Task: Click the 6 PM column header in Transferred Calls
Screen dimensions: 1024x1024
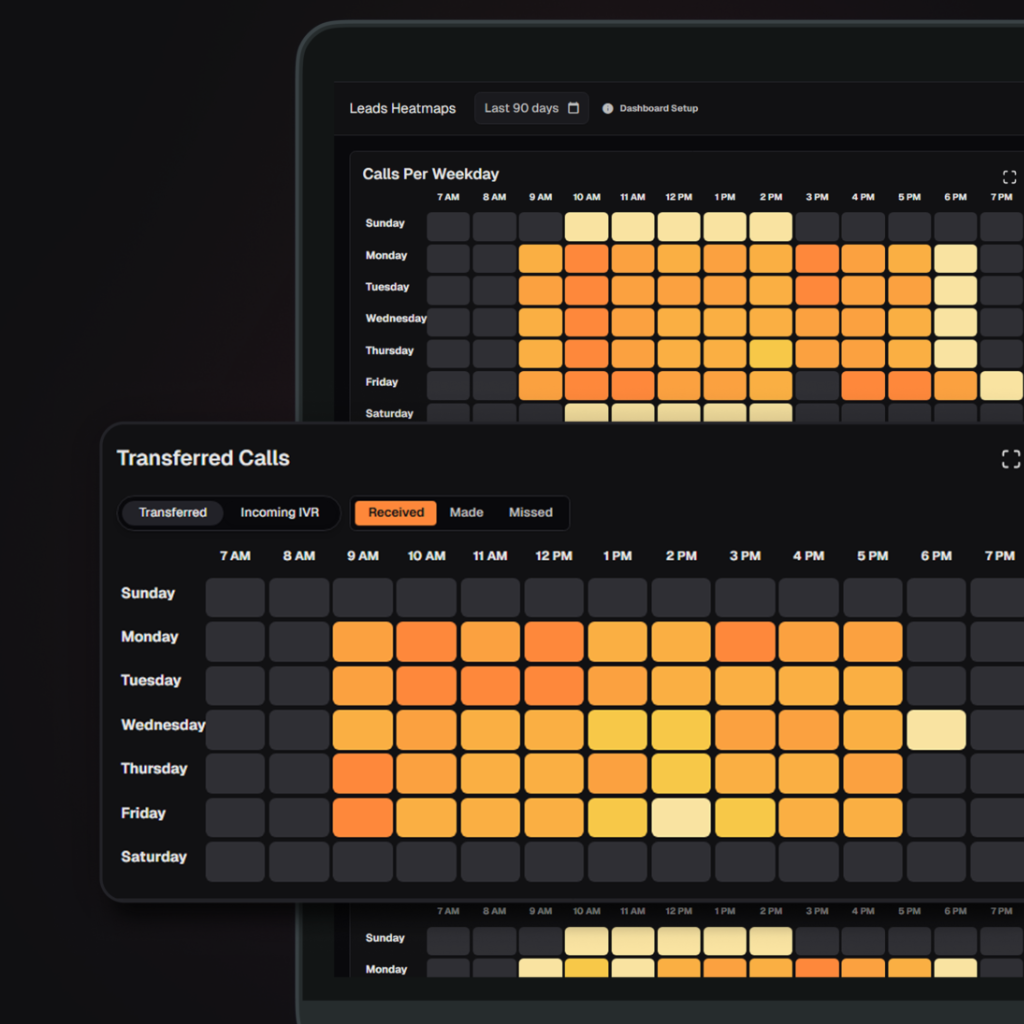Action: click(x=936, y=556)
